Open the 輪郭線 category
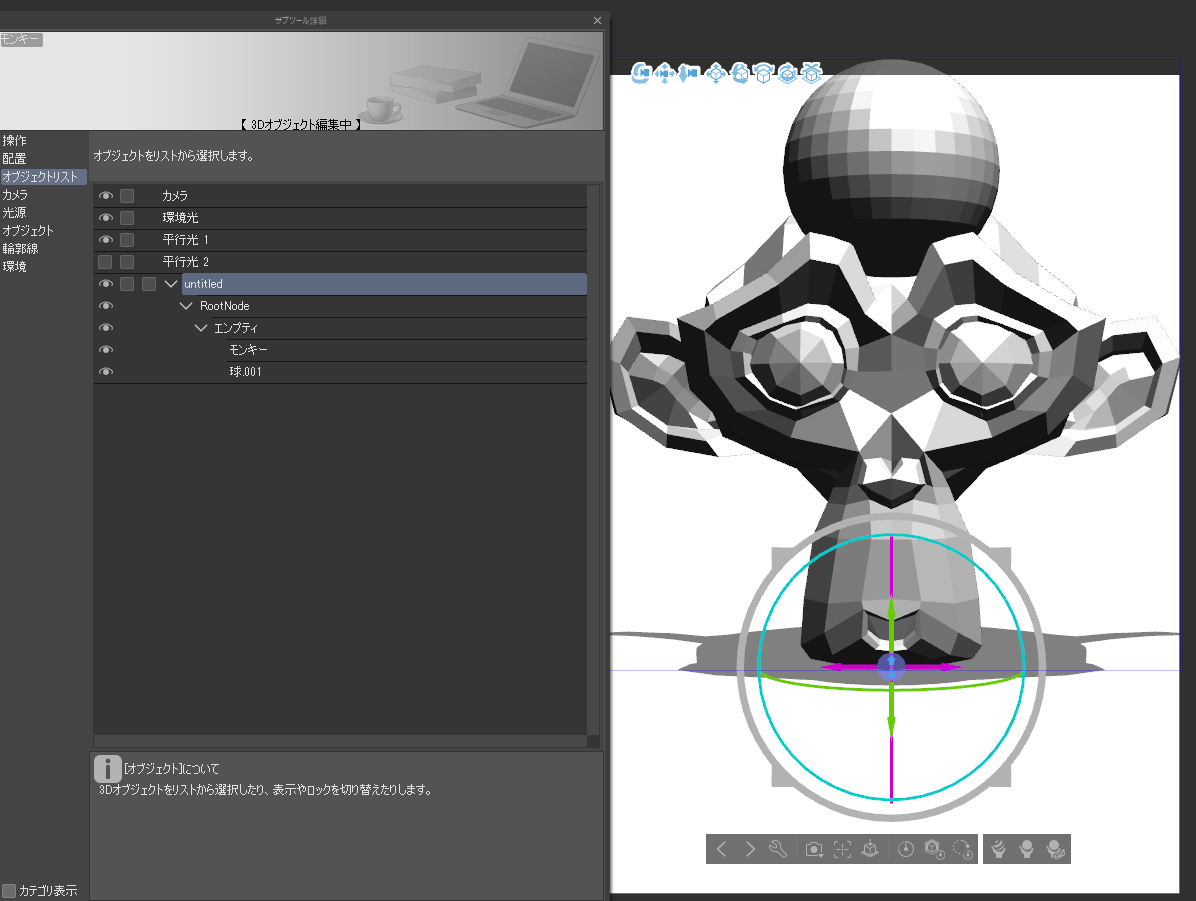1196x901 pixels. pyautogui.click(x=21, y=249)
